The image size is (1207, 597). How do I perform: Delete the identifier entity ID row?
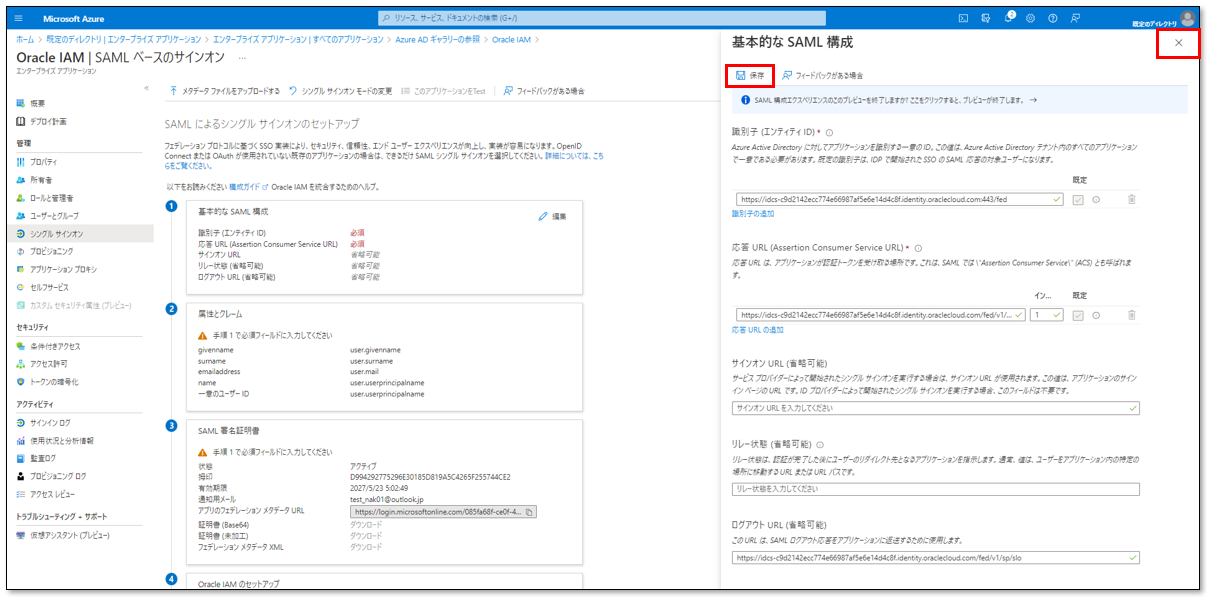[x=1131, y=200]
